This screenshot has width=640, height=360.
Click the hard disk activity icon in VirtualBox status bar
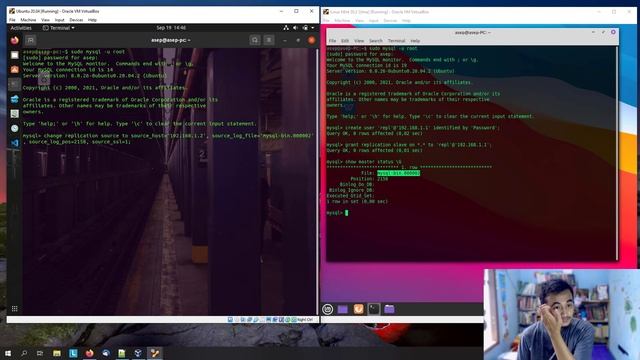click(230, 320)
